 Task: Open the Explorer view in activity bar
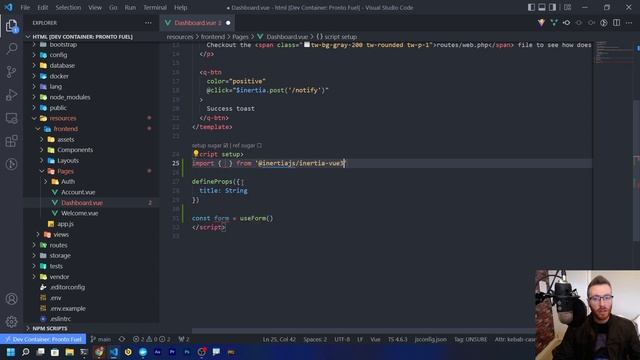point(11,26)
